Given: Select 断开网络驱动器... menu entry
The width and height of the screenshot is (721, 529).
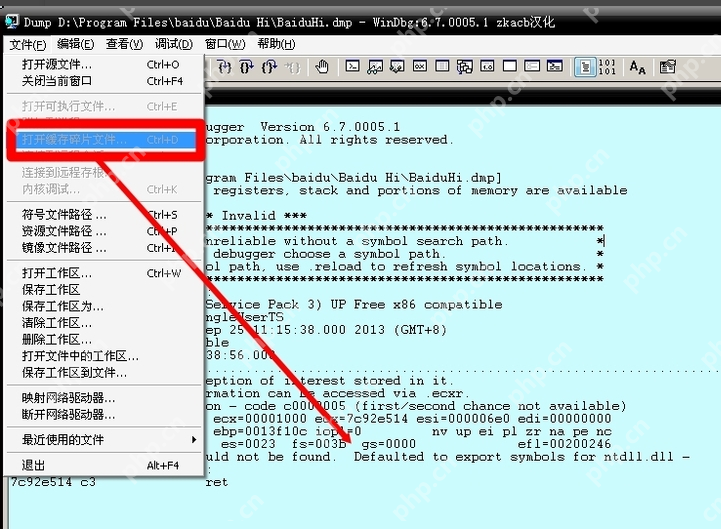Looking at the screenshot, I should coord(104,414).
